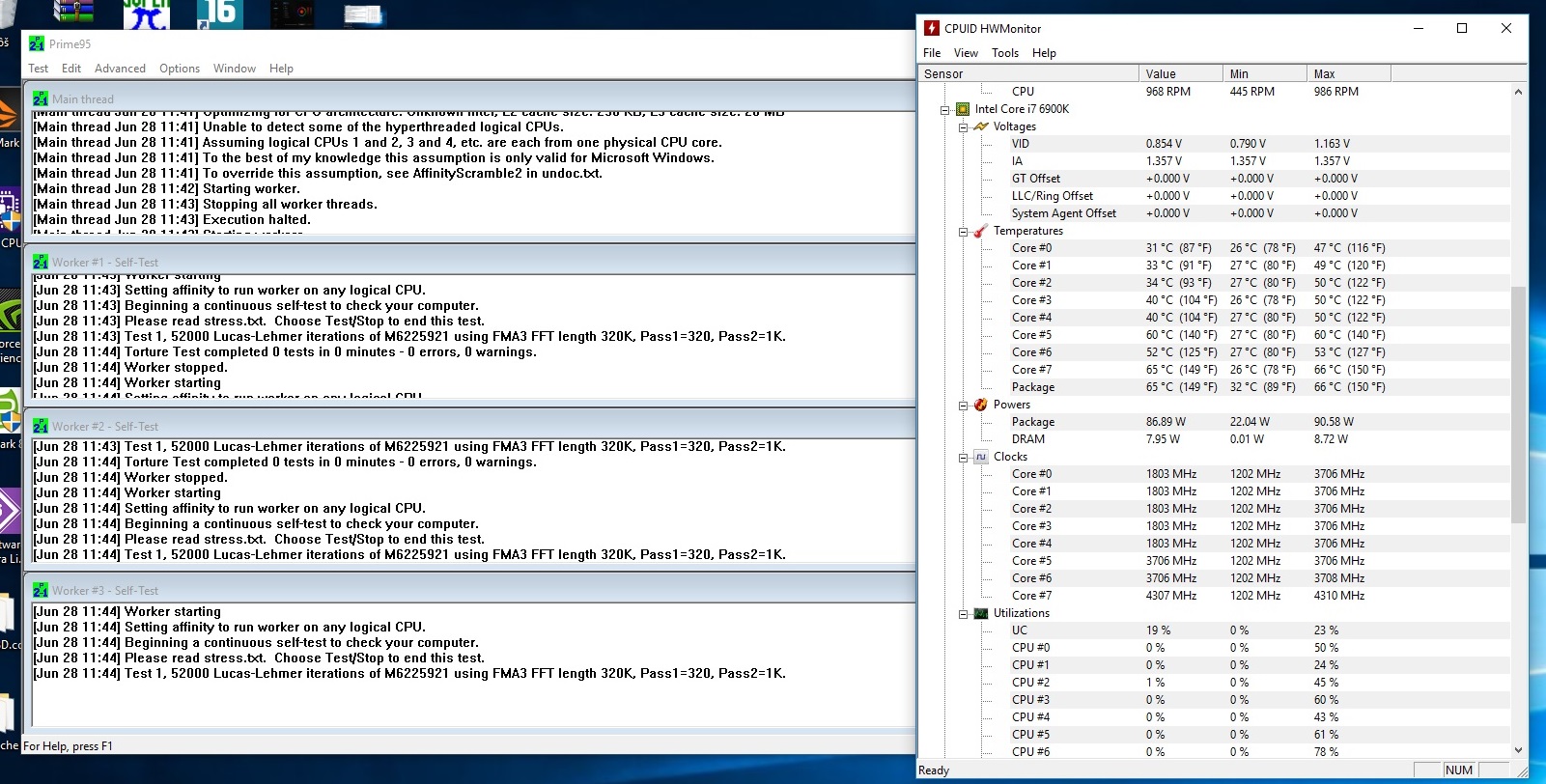
Task: Click the 86.89 W package power value
Action: coord(1166,422)
